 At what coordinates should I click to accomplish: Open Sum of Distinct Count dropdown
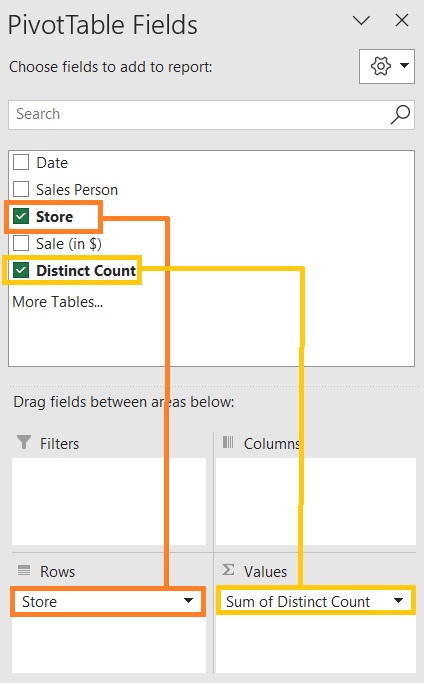point(398,601)
